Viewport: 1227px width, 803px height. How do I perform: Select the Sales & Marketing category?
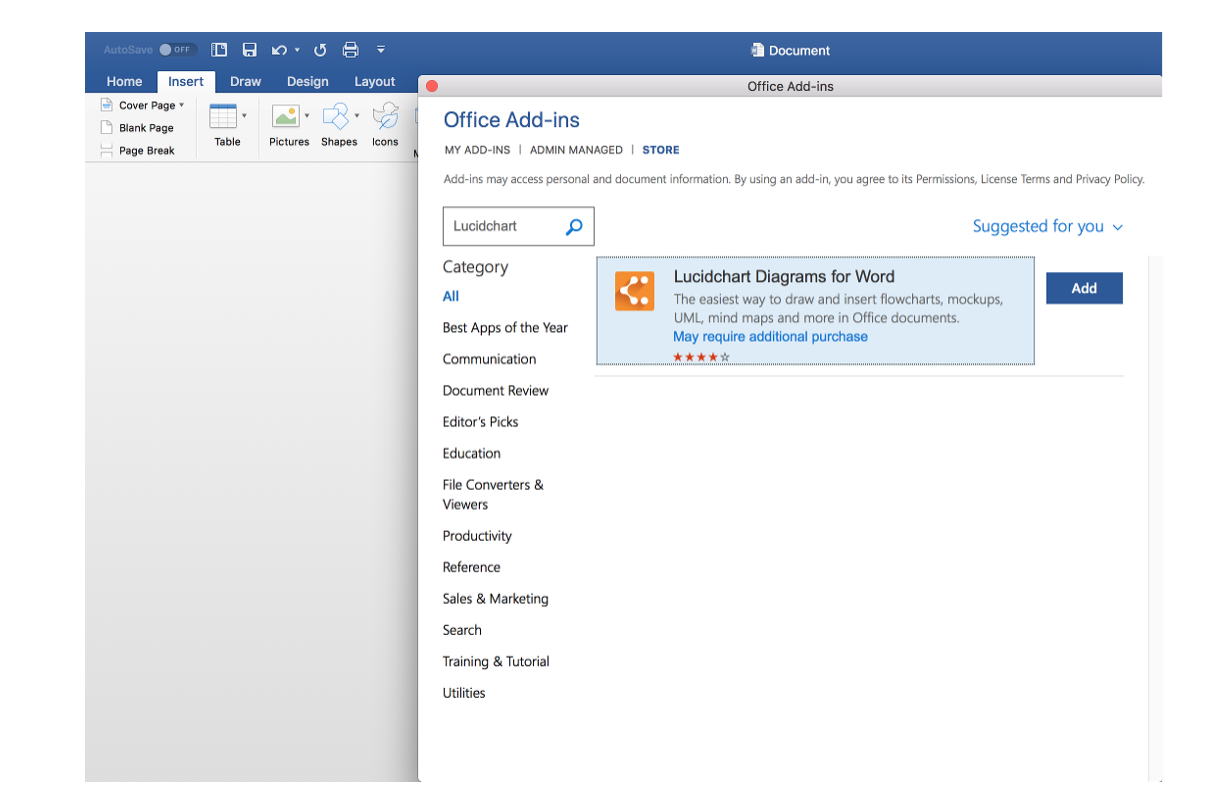(x=496, y=599)
